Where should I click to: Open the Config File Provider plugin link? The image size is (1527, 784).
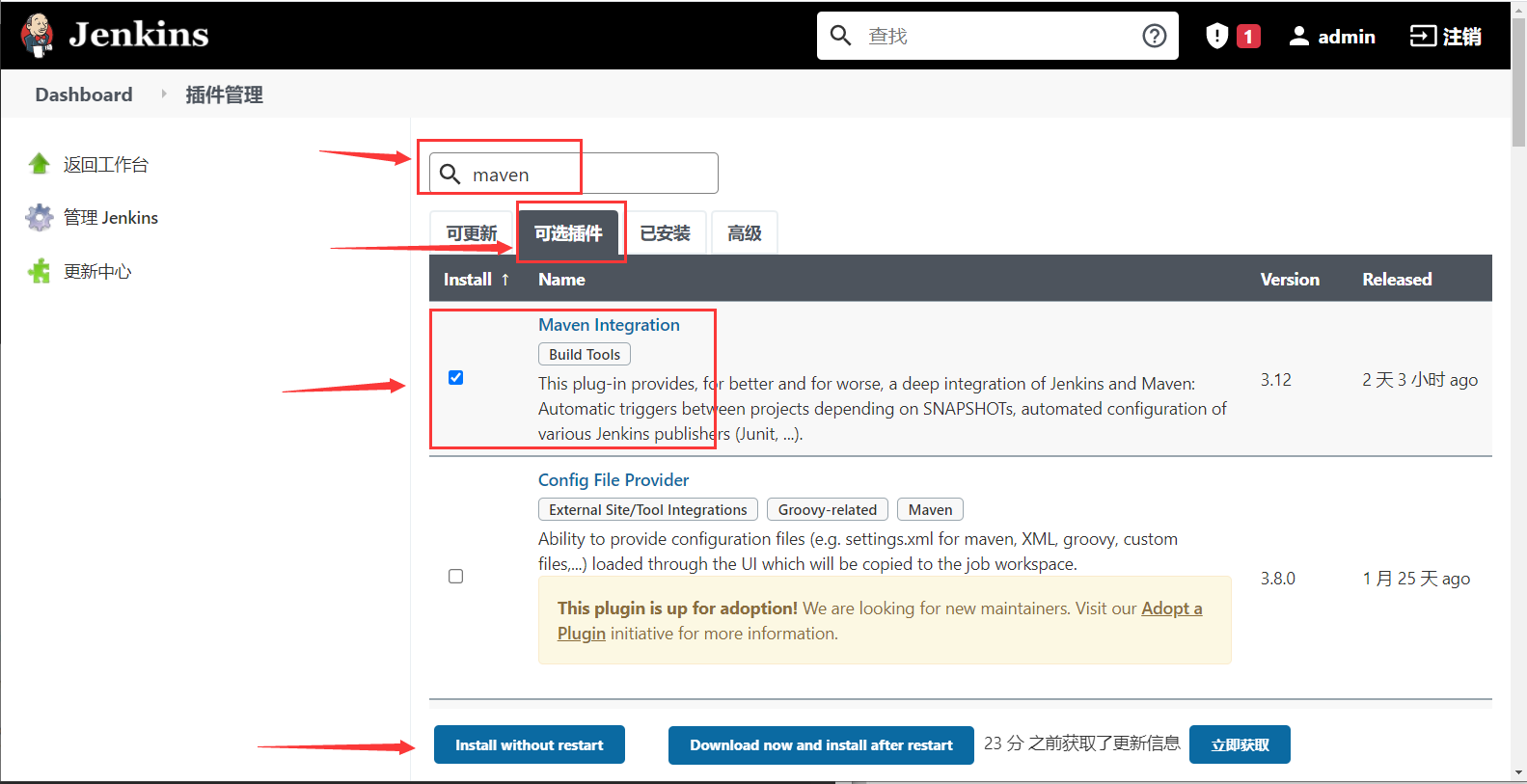click(614, 480)
